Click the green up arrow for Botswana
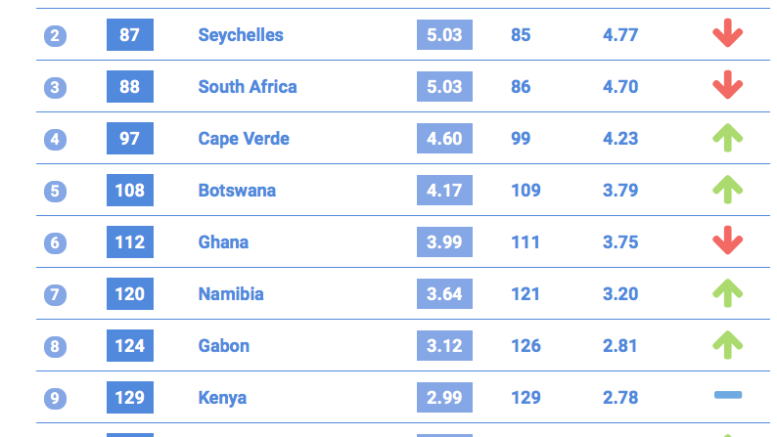 click(x=727, y=189)
